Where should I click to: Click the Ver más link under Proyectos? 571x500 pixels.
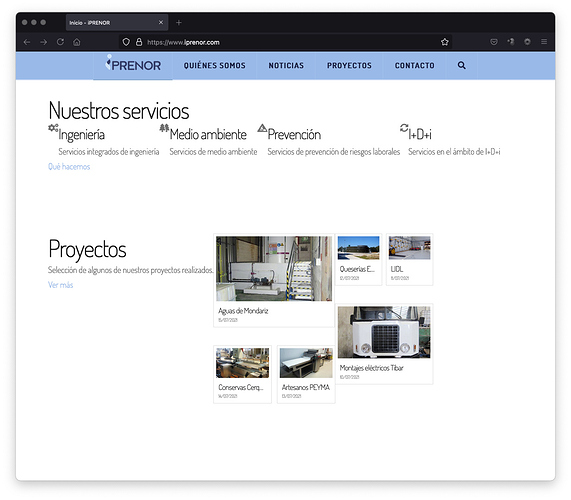(x=60, y=285)
